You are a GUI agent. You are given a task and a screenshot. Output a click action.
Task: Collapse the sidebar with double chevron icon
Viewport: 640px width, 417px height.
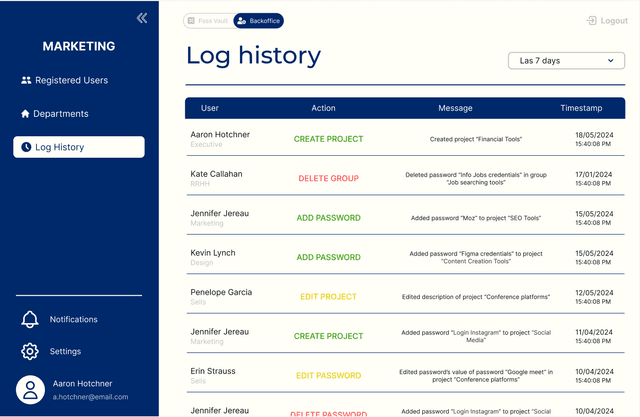[142, 18]
